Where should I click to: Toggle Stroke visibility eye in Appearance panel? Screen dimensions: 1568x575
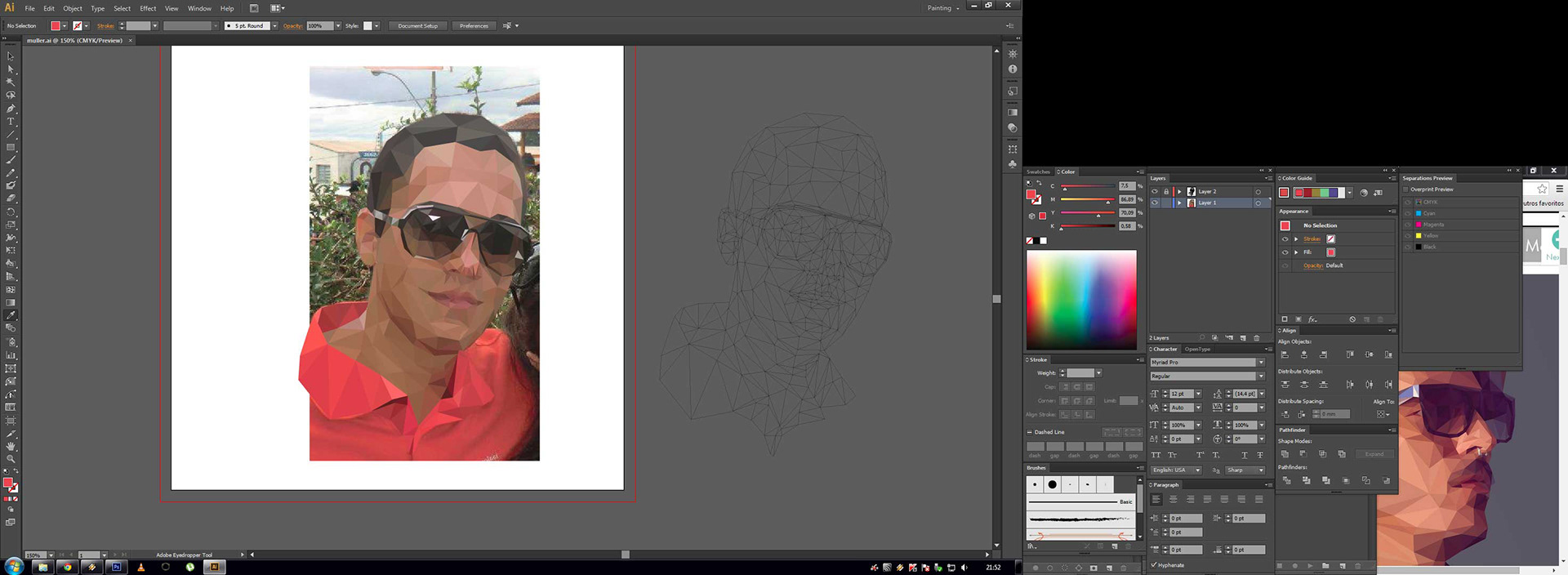click(x=1285, y=239)
